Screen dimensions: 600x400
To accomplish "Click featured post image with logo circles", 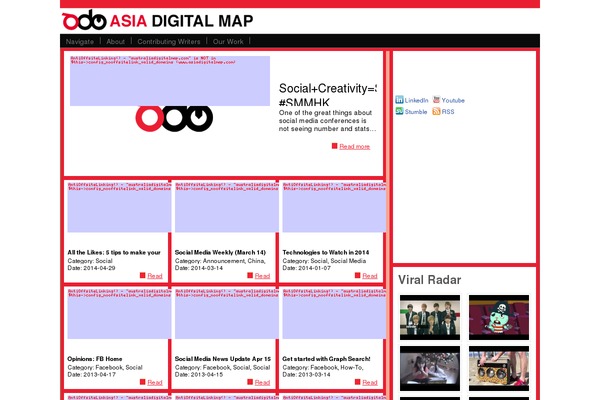I will (174, 118).
